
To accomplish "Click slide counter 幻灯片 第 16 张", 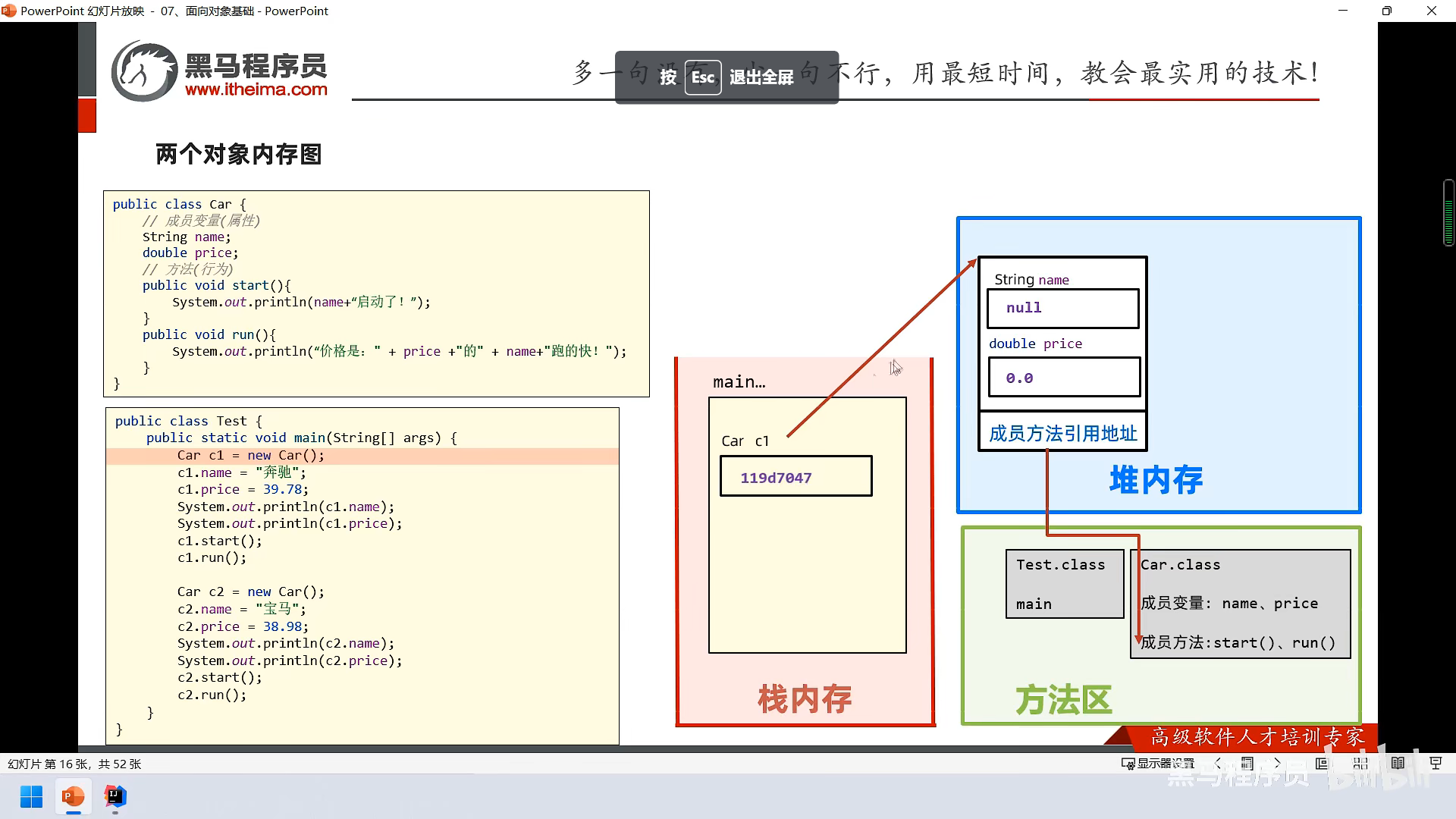I will pos(74,764).
